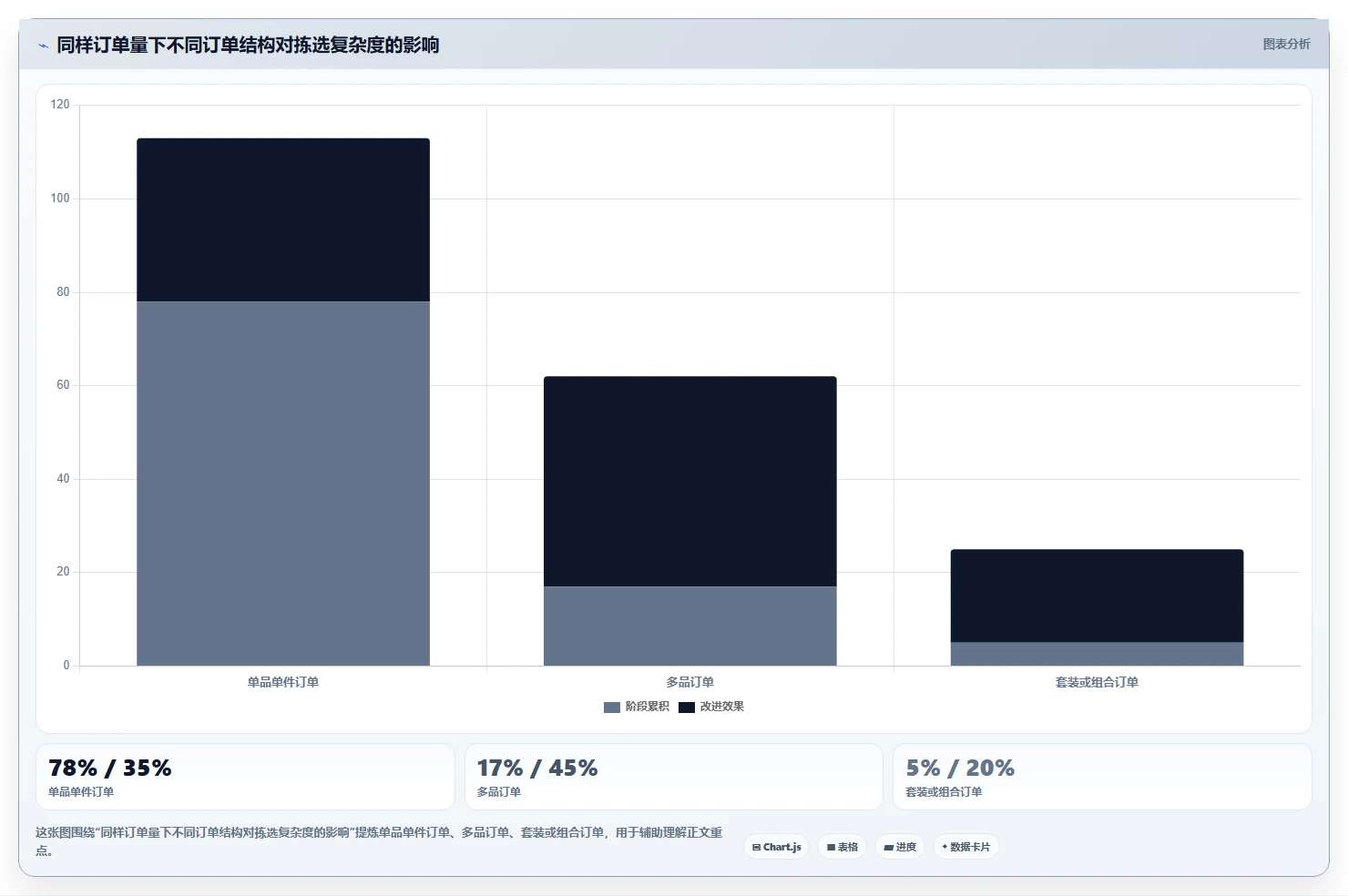Click the 多品订单 x-axis label
The height and width of the screenshot is (896, 1348).
click(x=690, y=682)
